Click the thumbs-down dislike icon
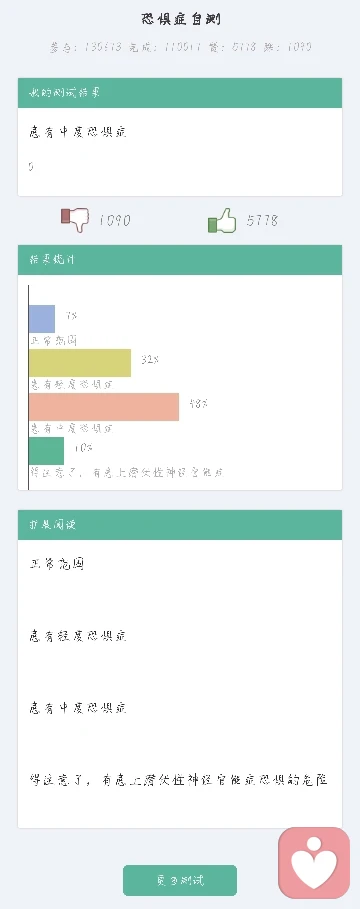The height and width of the screenshot is (909, 360). (x=75, y=220)
